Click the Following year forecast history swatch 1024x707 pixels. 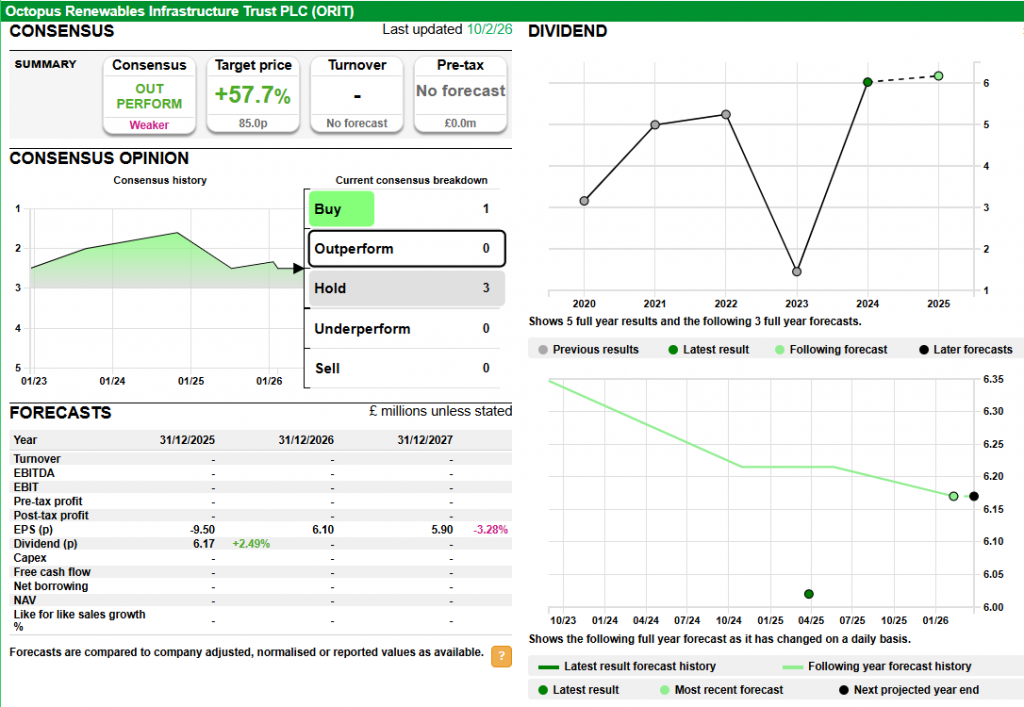(792, 667)
